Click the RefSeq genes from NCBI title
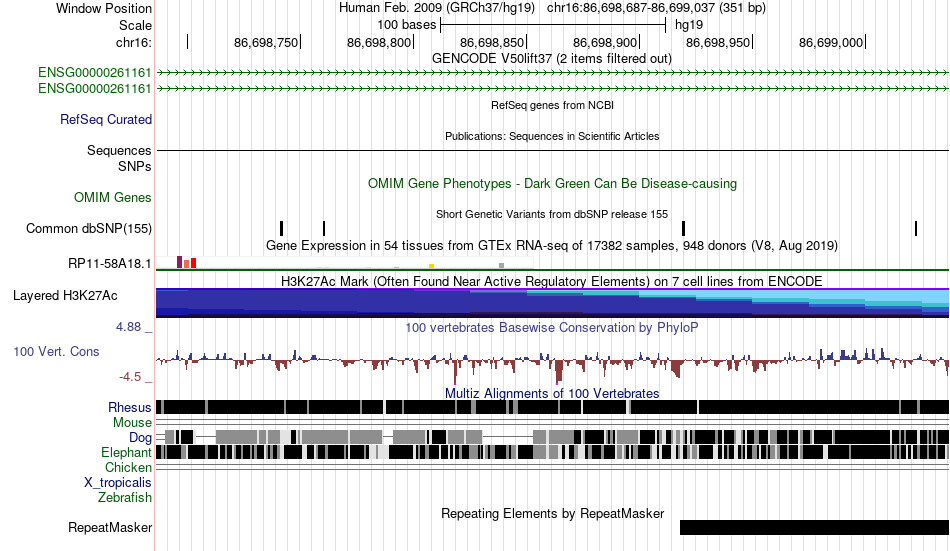The height and width of the screenshot is (551, 950). [553, 105]
